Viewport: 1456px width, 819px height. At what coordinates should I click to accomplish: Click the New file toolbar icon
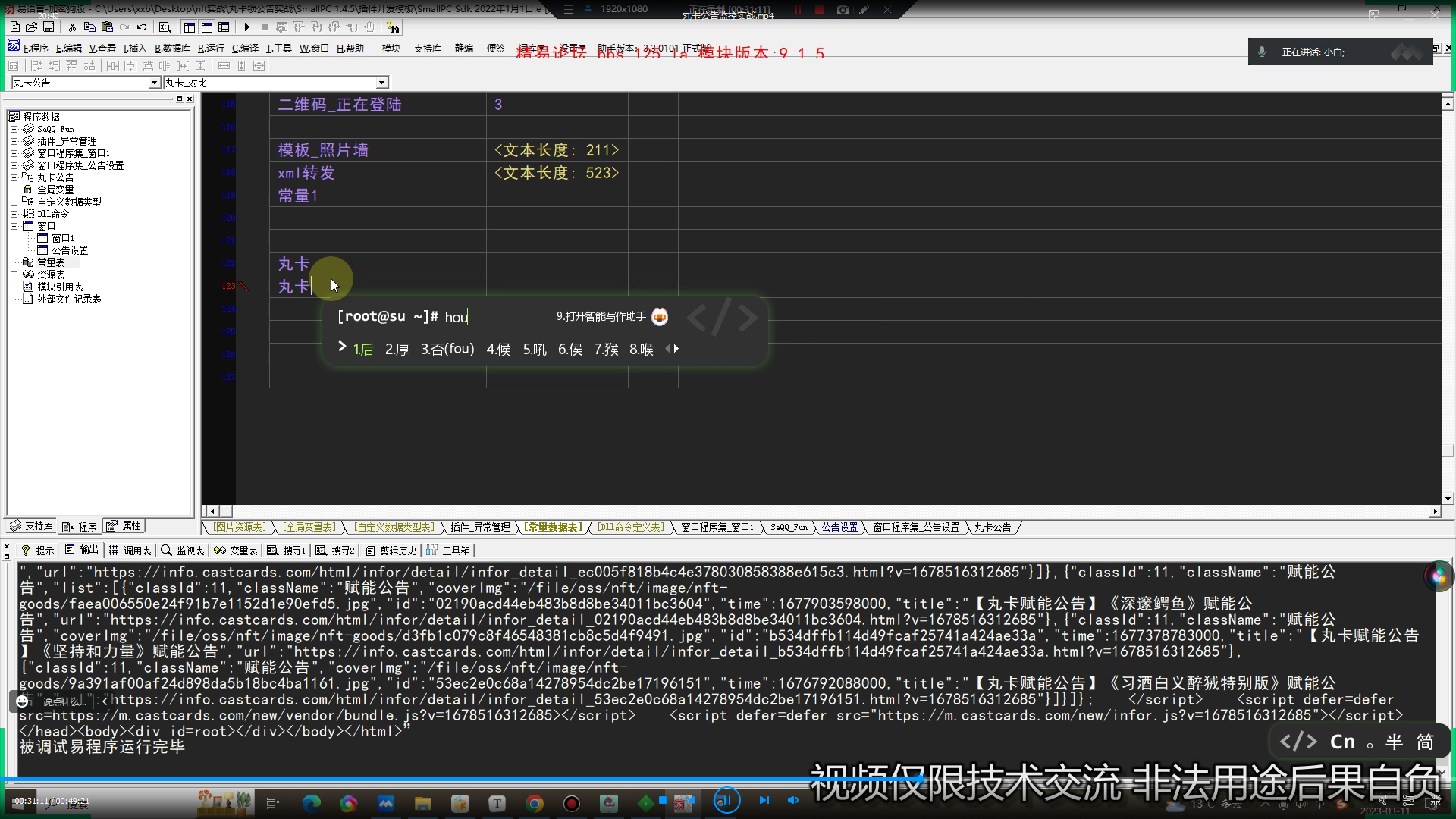[x=15, y=27]
